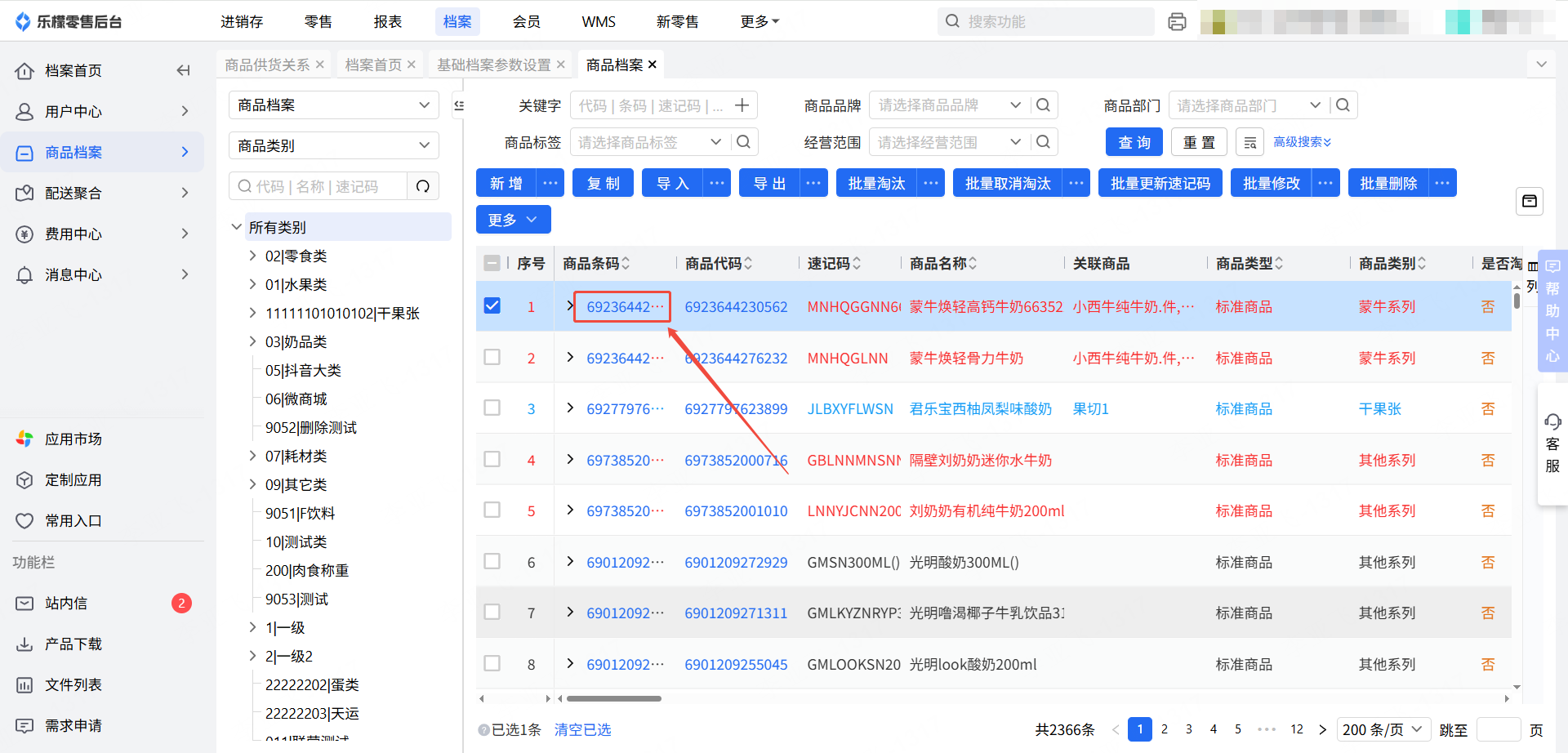Click the 复制 button

[604, 183]
